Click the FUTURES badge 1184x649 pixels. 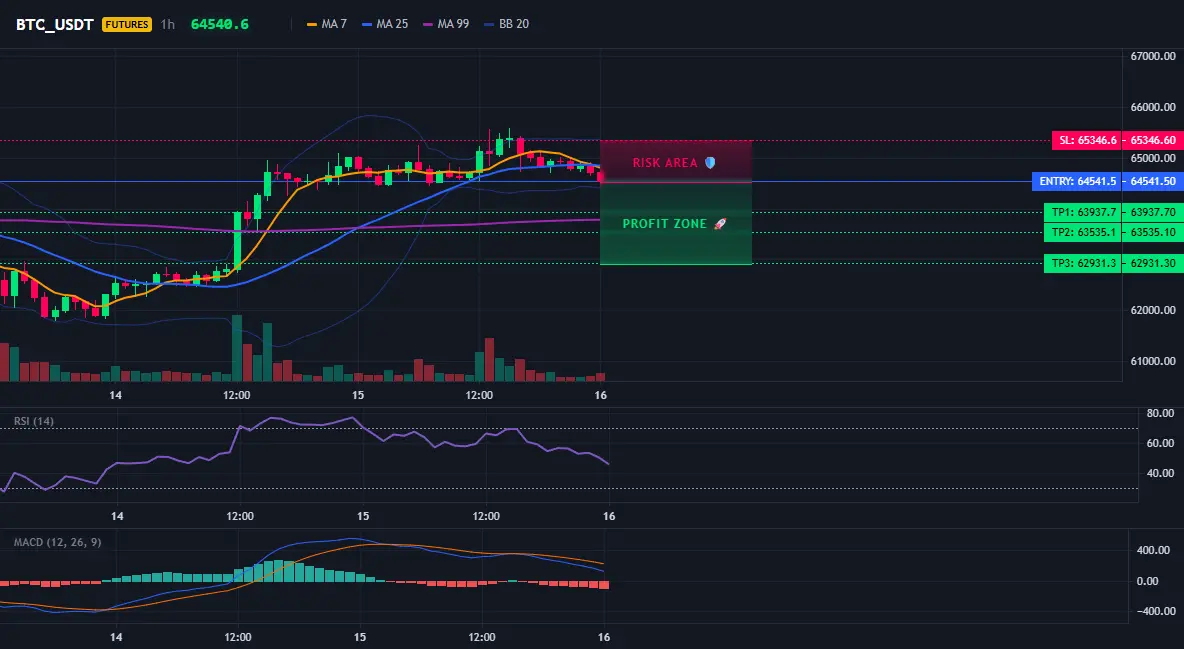coord(127,24)
